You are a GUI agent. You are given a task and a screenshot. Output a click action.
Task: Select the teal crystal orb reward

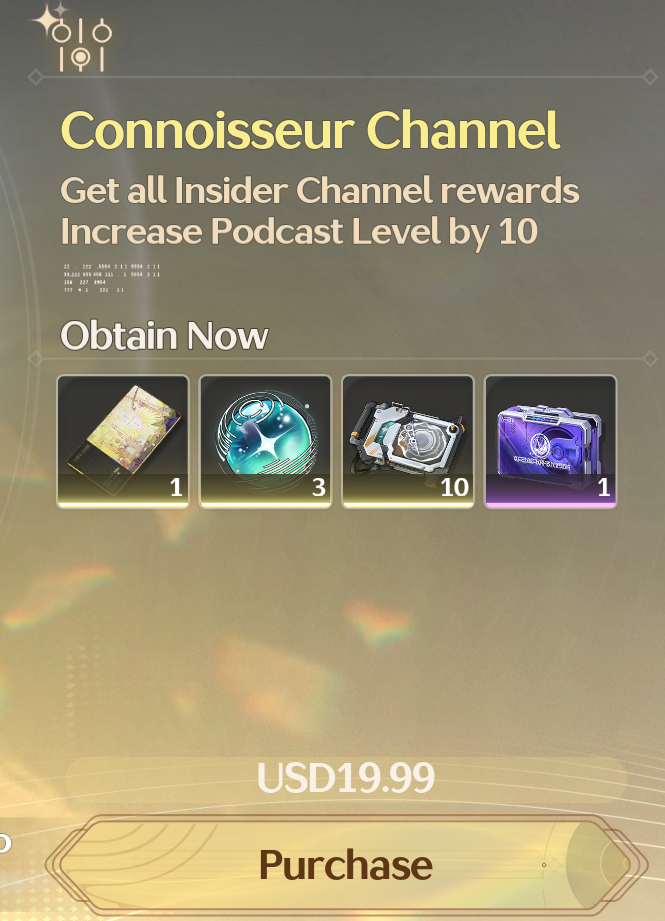coord(266,442)
